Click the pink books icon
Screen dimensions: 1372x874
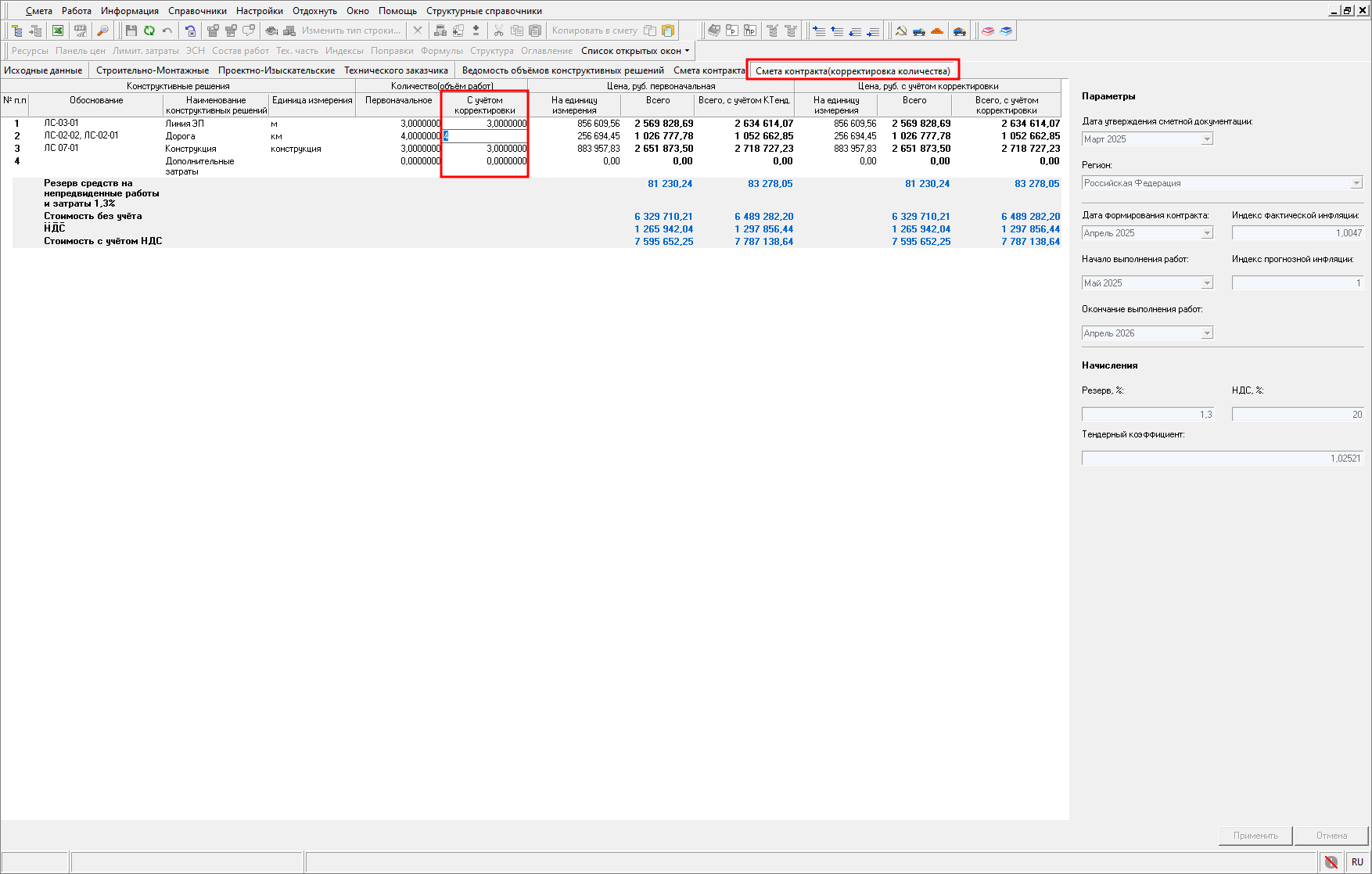[x=988, y=31]
